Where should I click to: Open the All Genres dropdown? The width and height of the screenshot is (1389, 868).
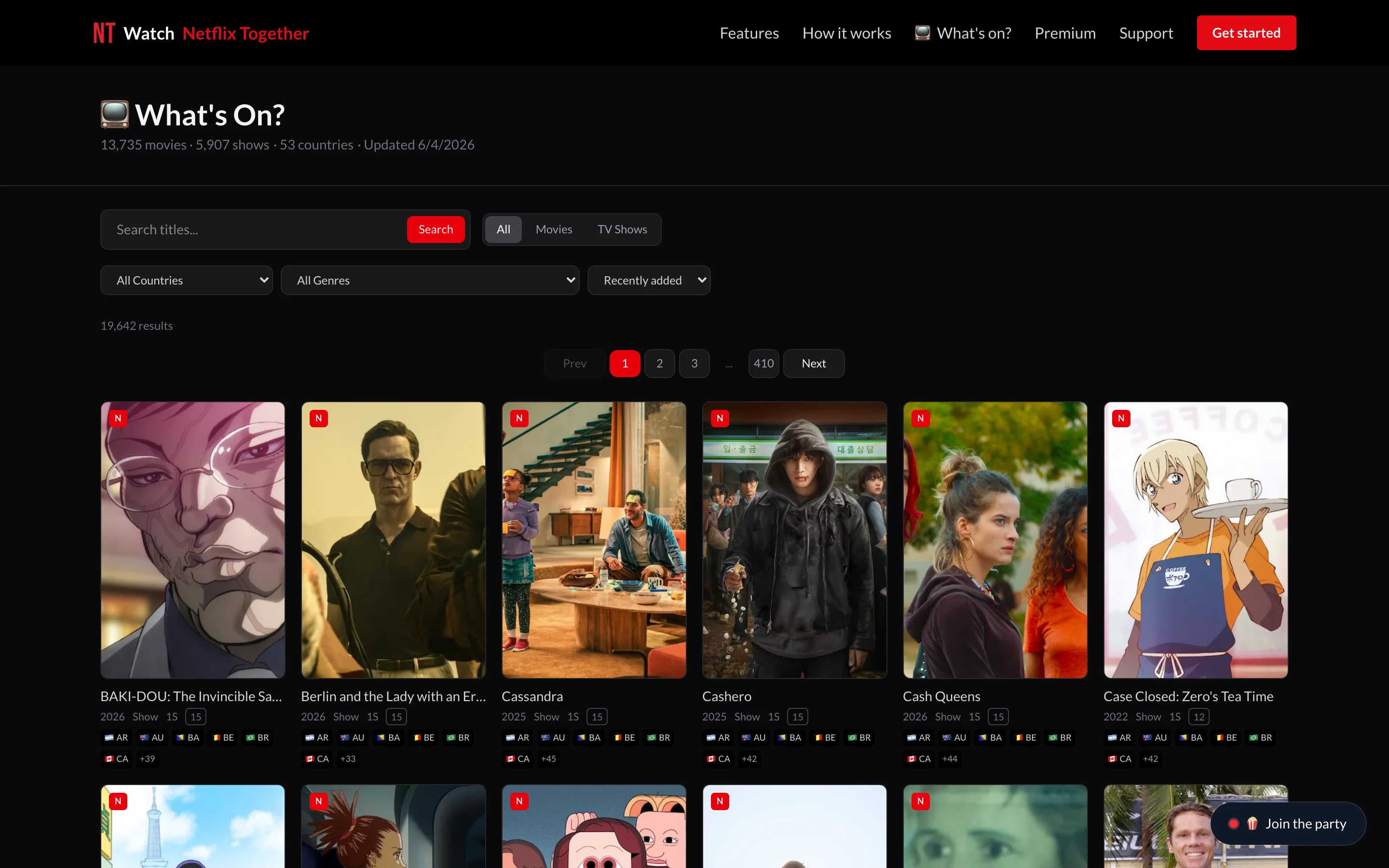(430, 280)
